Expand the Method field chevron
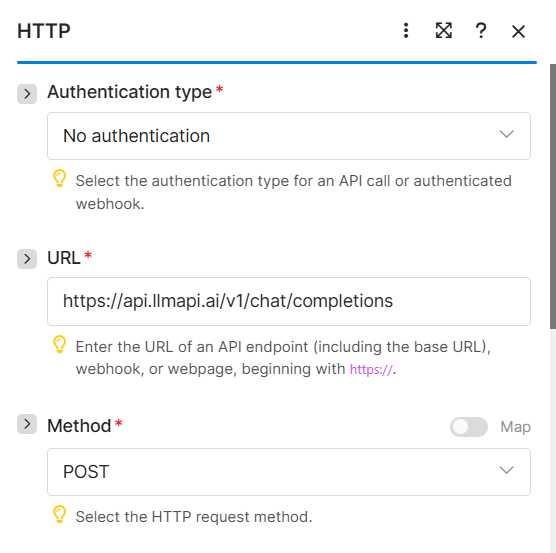556x553 pixels. pos(27,424)
